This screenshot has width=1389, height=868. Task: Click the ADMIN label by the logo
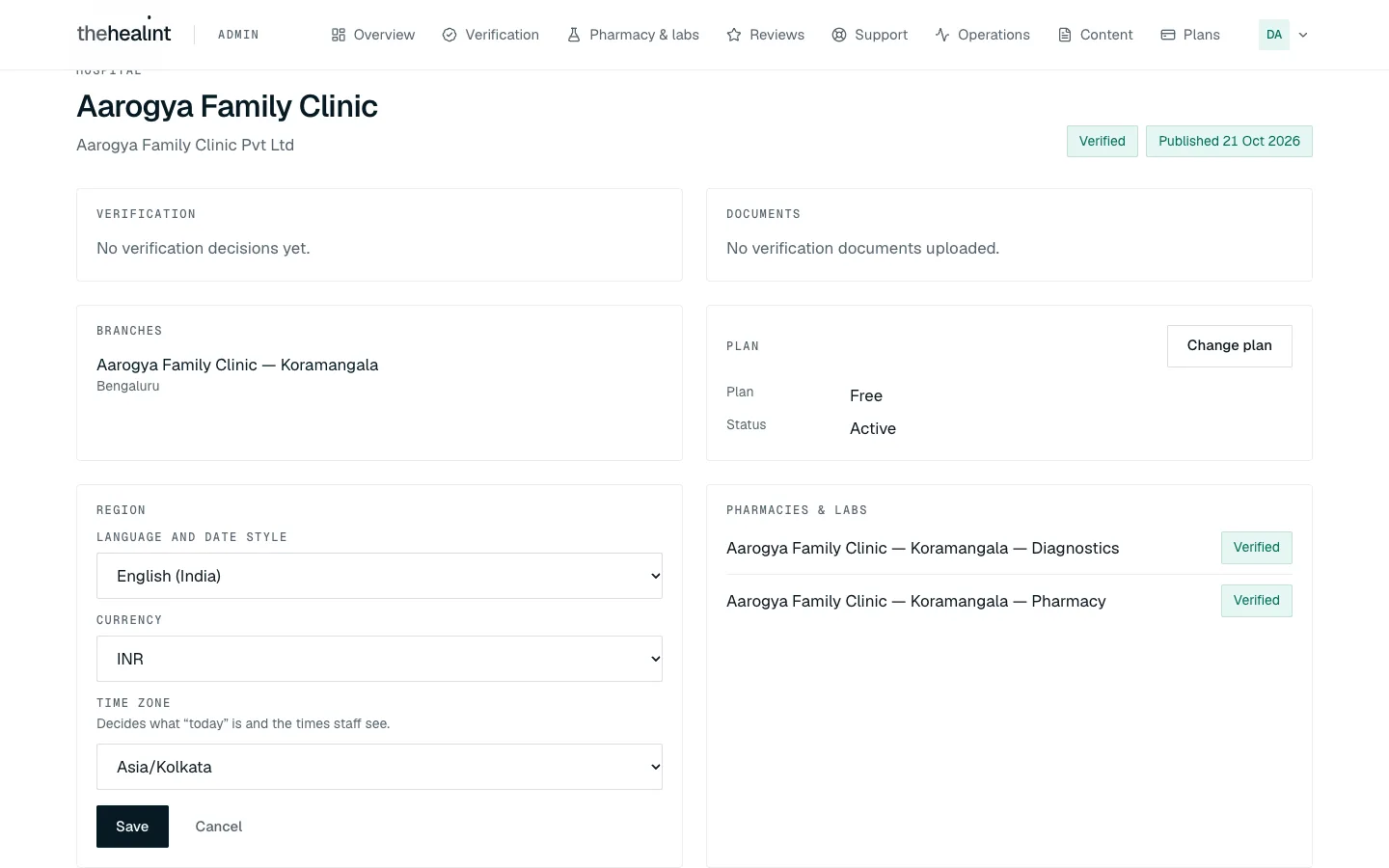pos(238,35)
